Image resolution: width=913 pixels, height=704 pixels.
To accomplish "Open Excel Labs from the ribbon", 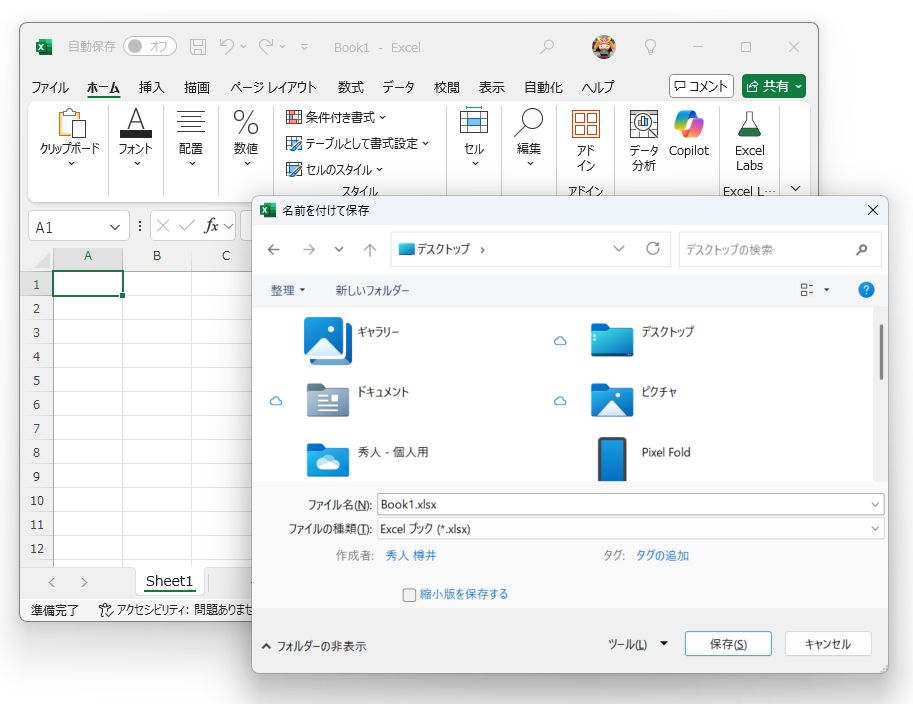I will coord(748,137).
